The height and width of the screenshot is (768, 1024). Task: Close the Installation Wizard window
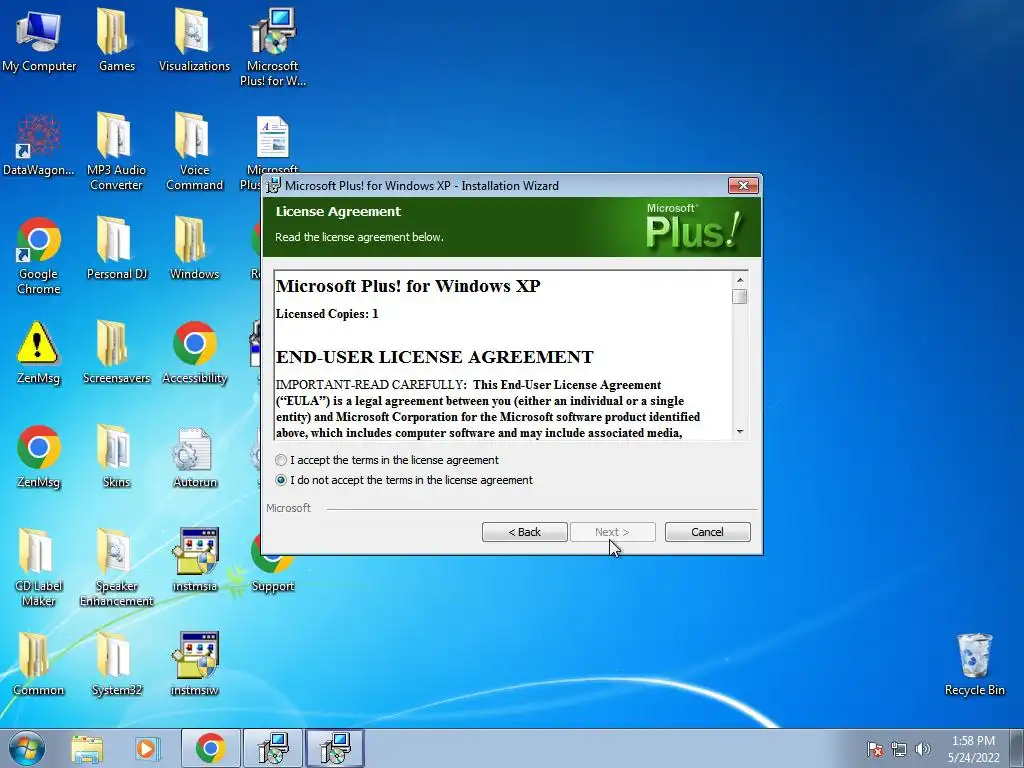pyautogui.click(x=743, y=185)
